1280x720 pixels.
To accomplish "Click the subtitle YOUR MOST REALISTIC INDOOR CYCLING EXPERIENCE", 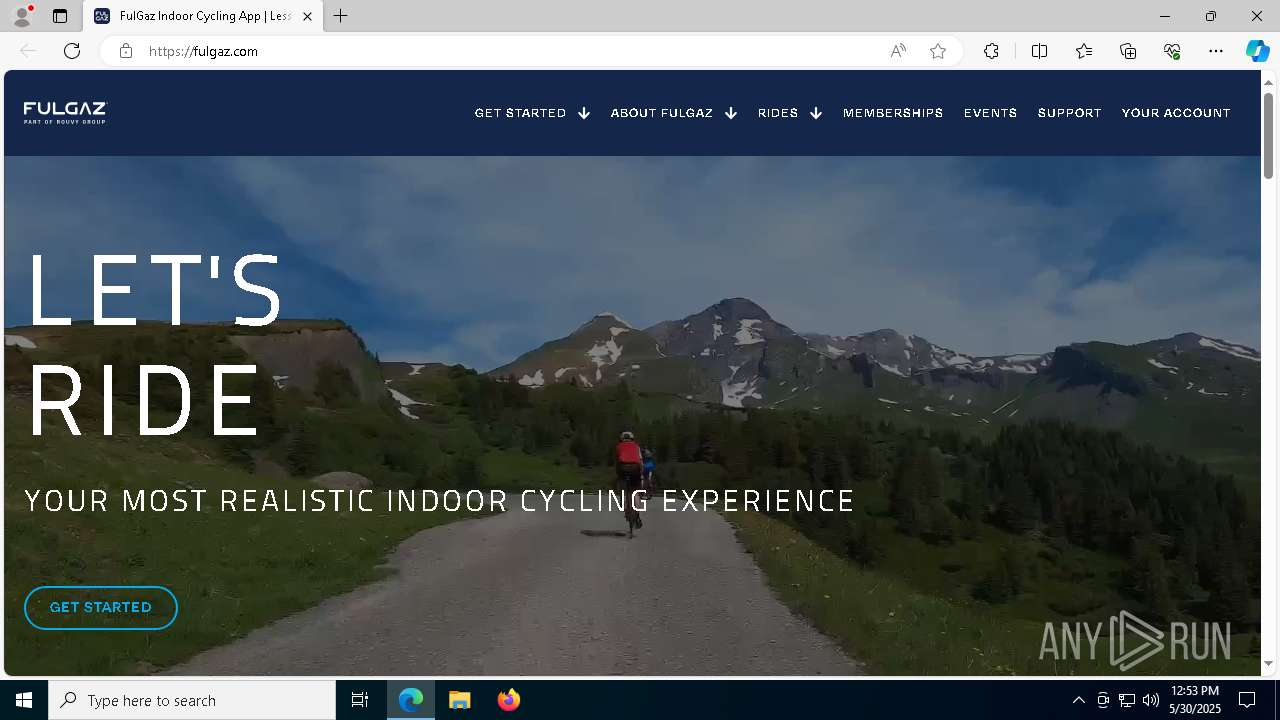I will tap(440, 500).
